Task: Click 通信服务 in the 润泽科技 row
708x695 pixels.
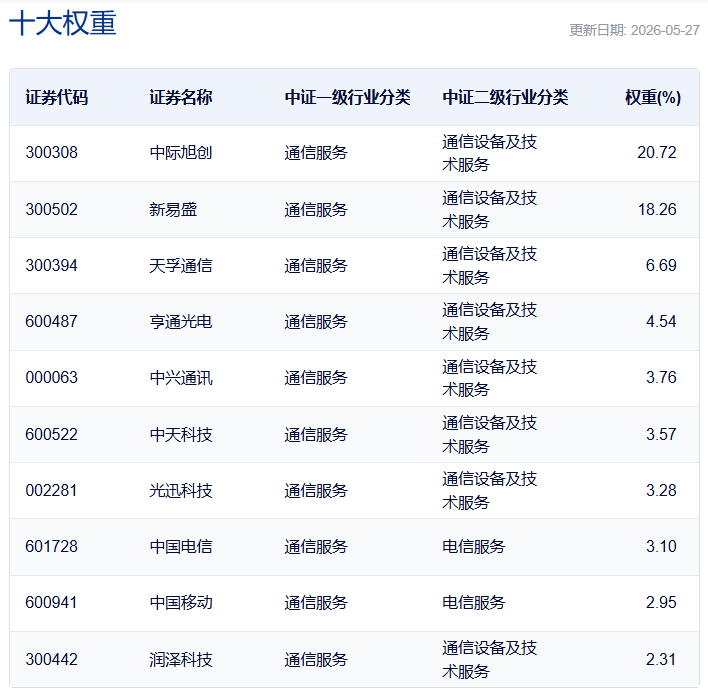Action: click(x=316, y=659)
